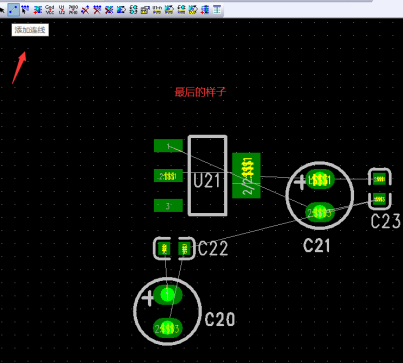Select pad 2 on U21's left side
Image resolution: width=403 pixels, height=363 pixels.
point(168,176)
